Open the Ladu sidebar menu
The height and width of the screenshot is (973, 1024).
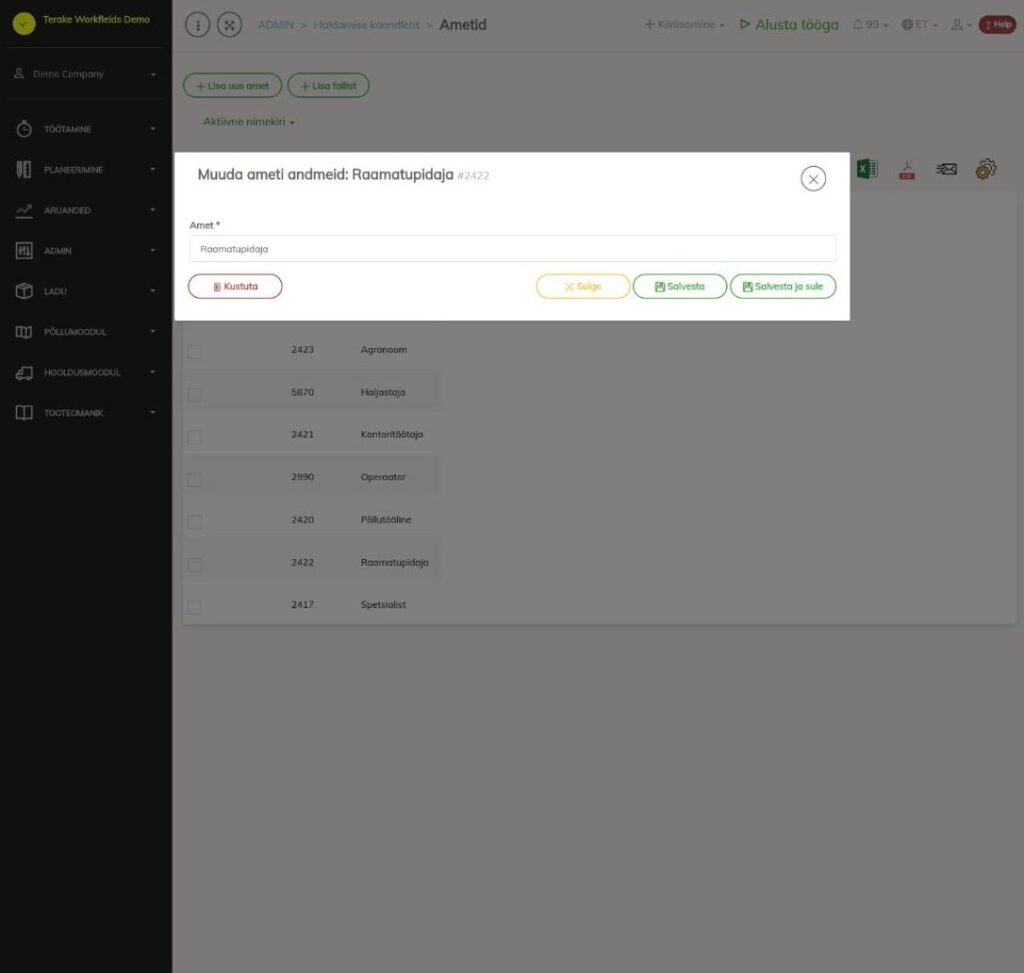pos(86,291)
